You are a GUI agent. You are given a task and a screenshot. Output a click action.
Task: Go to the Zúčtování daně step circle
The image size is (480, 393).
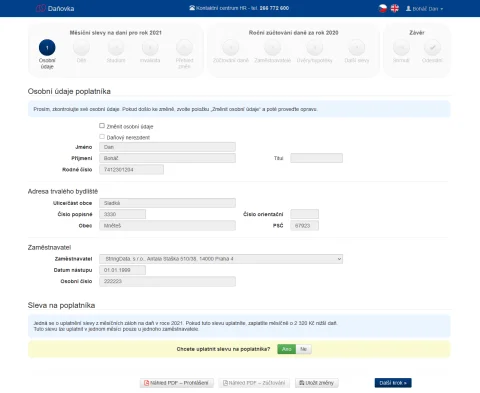tap(231, 48)
